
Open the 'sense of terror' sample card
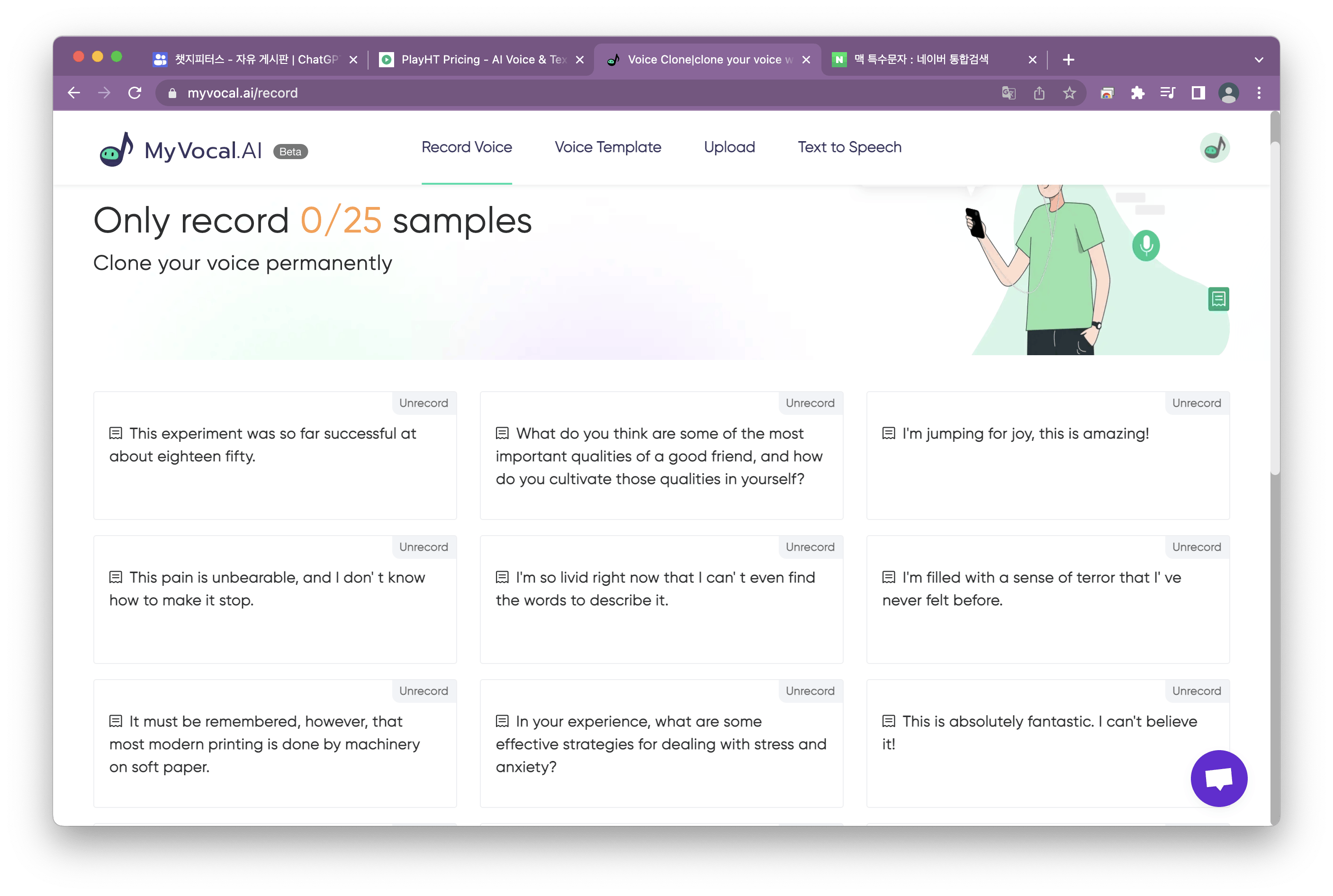click(1048, 600)
